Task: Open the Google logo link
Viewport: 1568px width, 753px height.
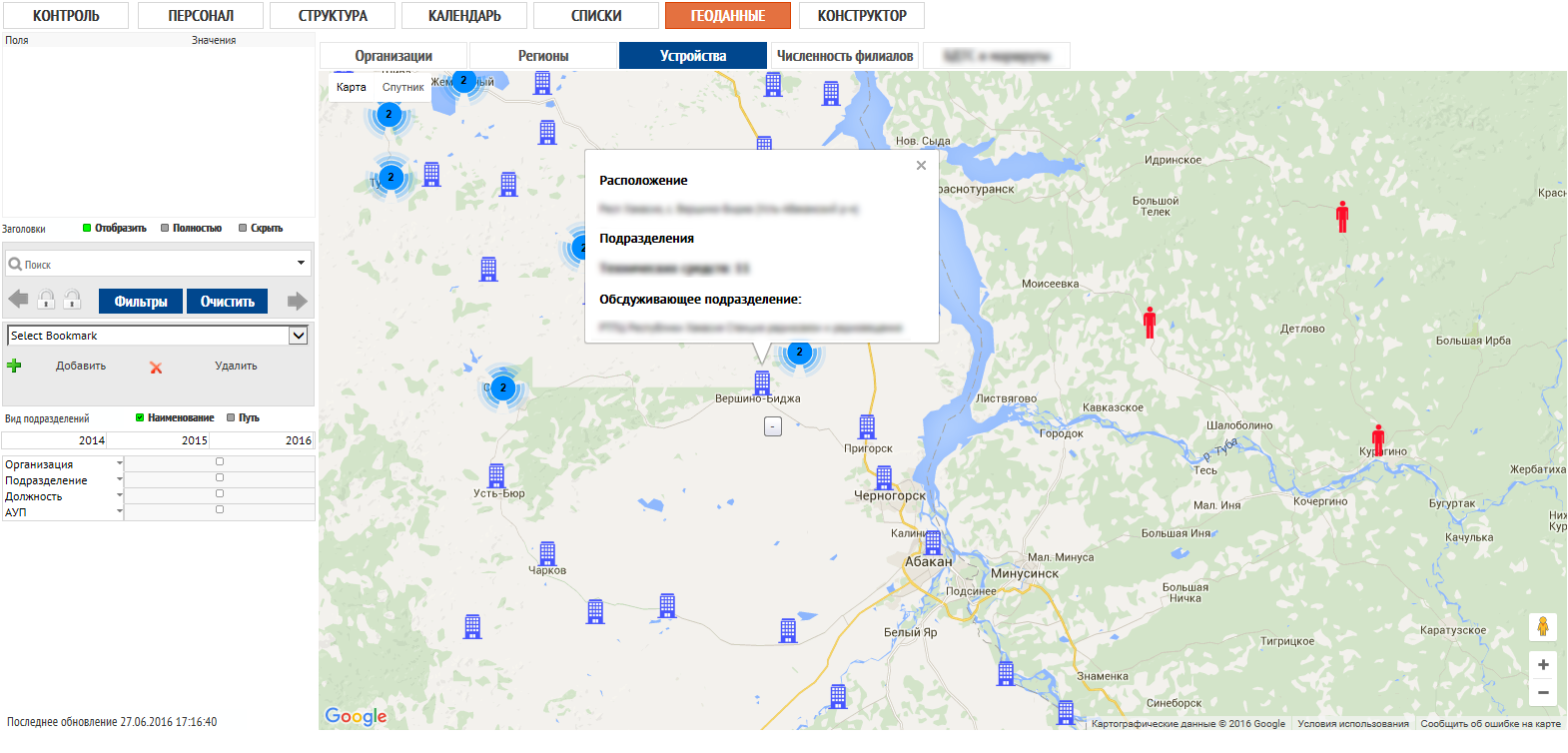Action: [356, 716]
